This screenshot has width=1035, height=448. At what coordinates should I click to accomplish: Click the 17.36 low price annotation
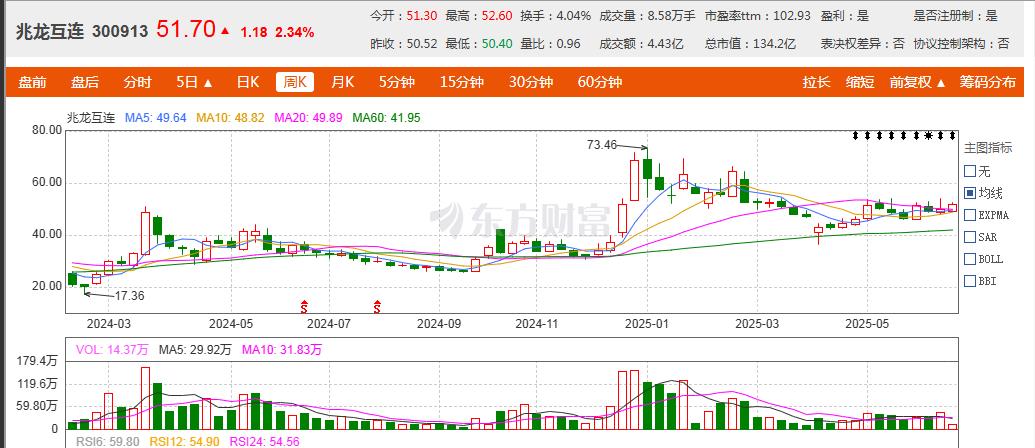tap(129, 296)
